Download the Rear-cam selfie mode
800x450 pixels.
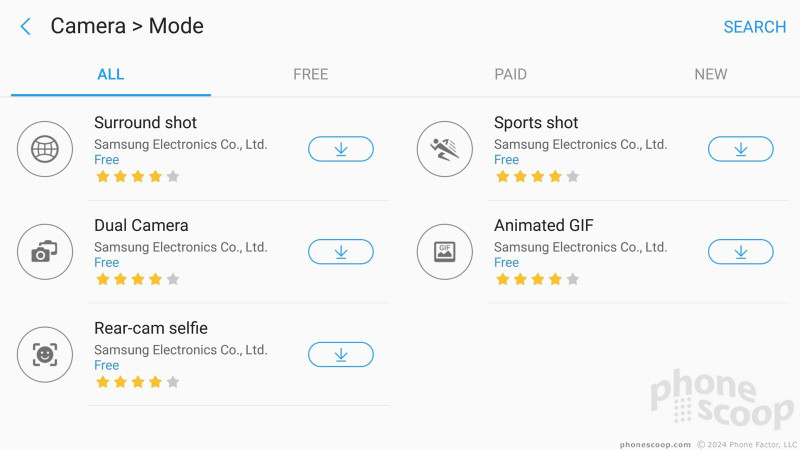(x=341, y=355)
